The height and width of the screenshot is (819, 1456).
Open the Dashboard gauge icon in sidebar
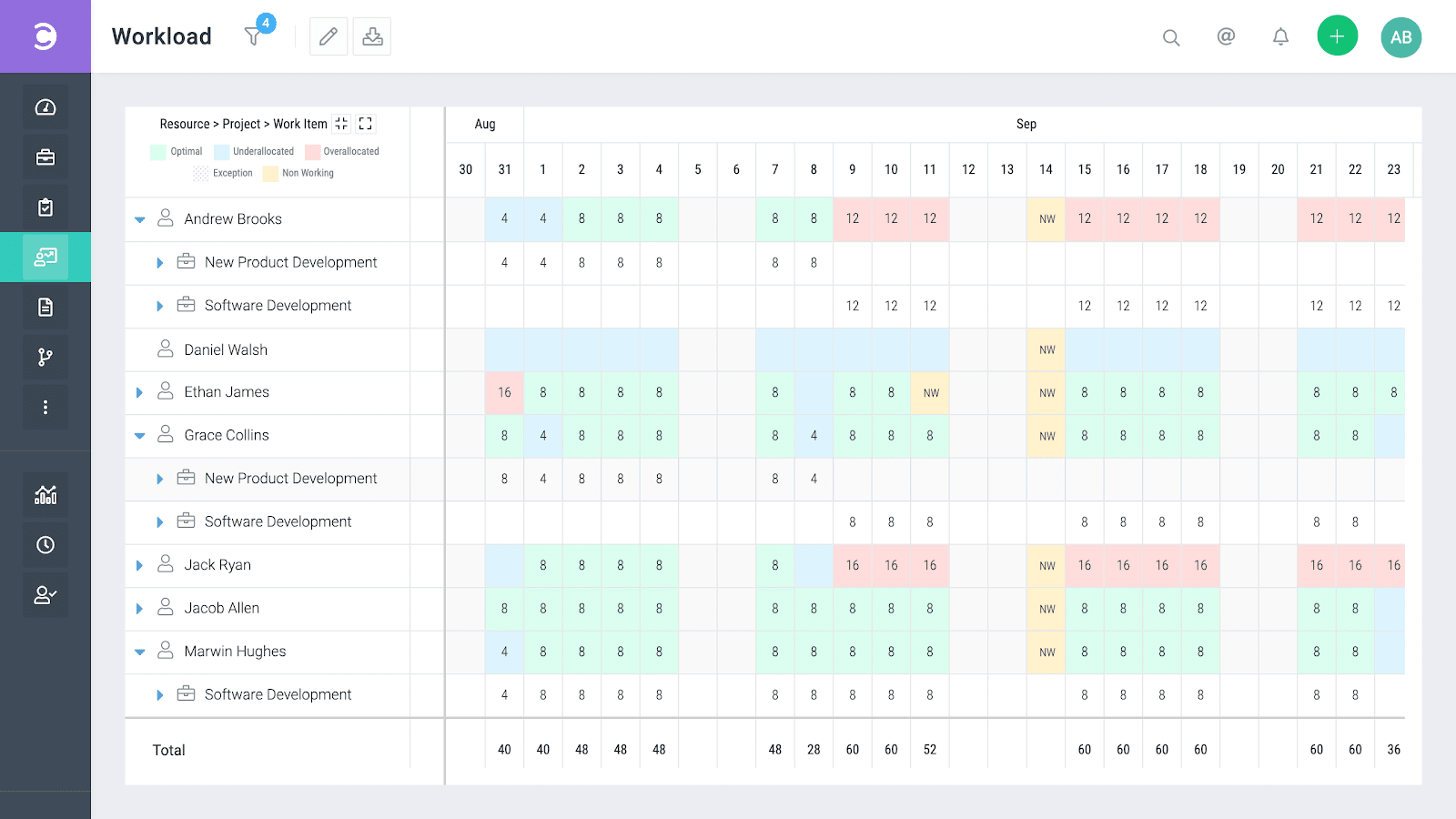click(45, 106)
